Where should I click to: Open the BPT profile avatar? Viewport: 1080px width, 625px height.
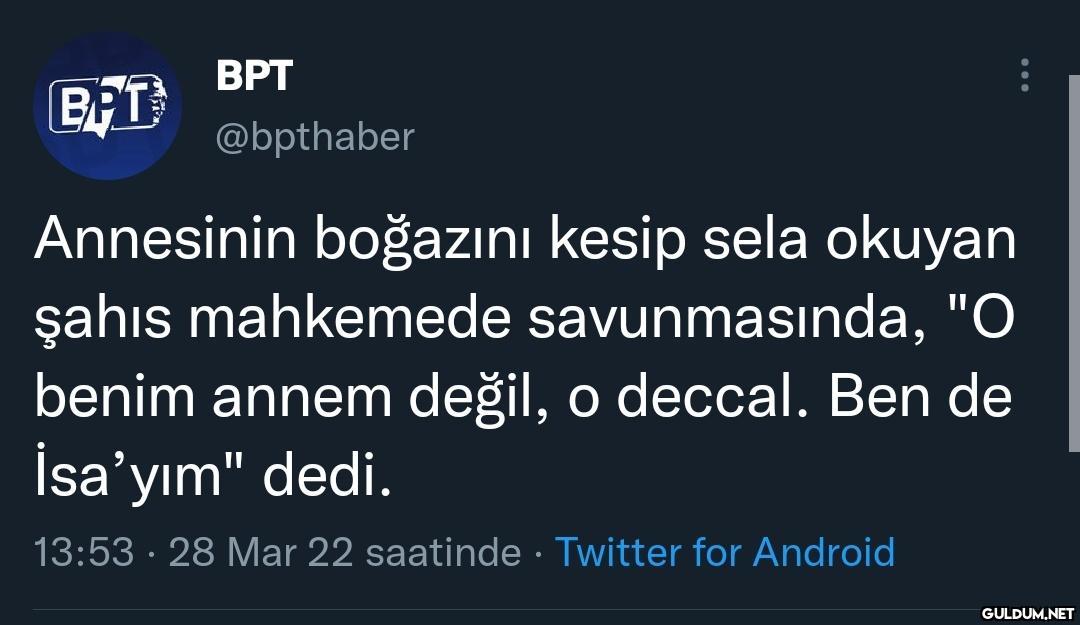(x=107, y=106)
